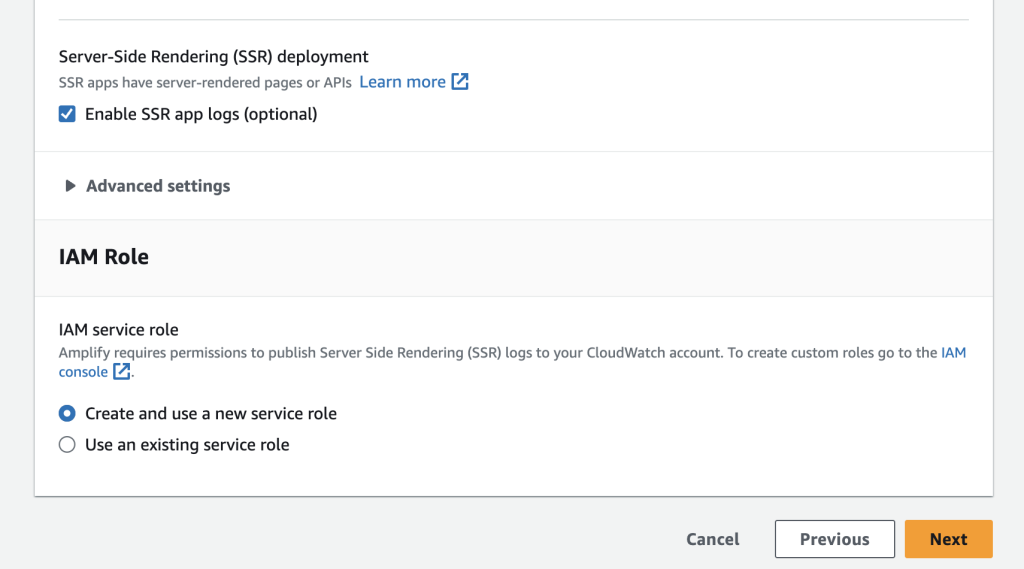
Task: Click the SSR apps have server-rendered pages text
Action: point(205,83)
